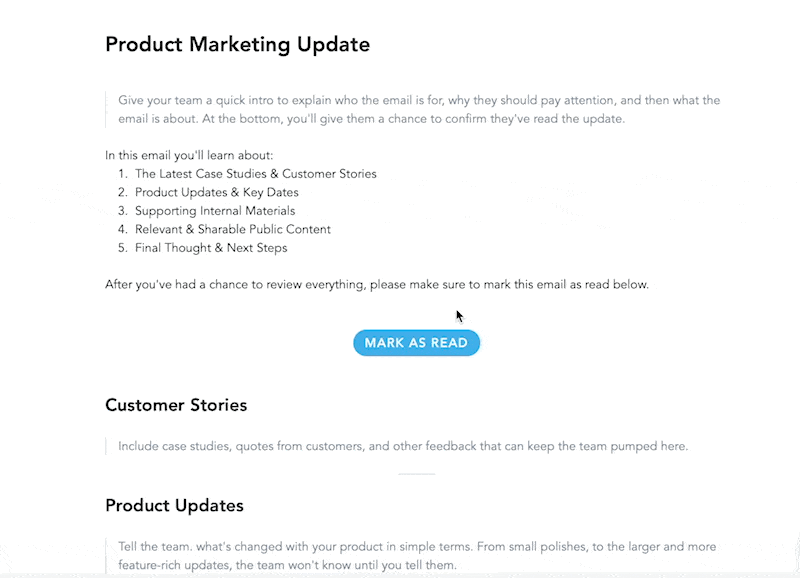
Task: Select list item 'Relevant & Sharable Public Content'
Action: click(233, 229)
